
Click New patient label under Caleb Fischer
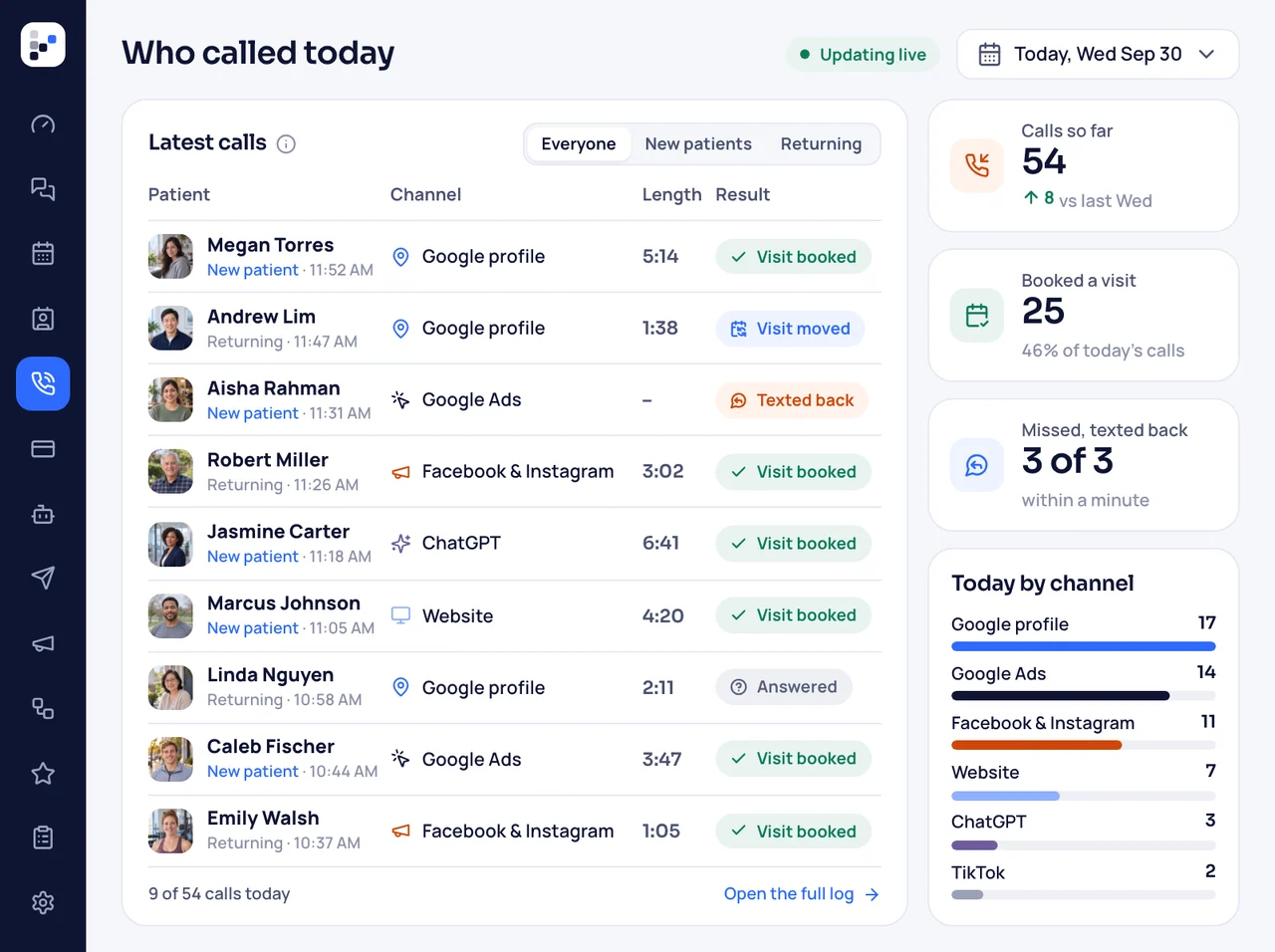[x=253, y=772]
